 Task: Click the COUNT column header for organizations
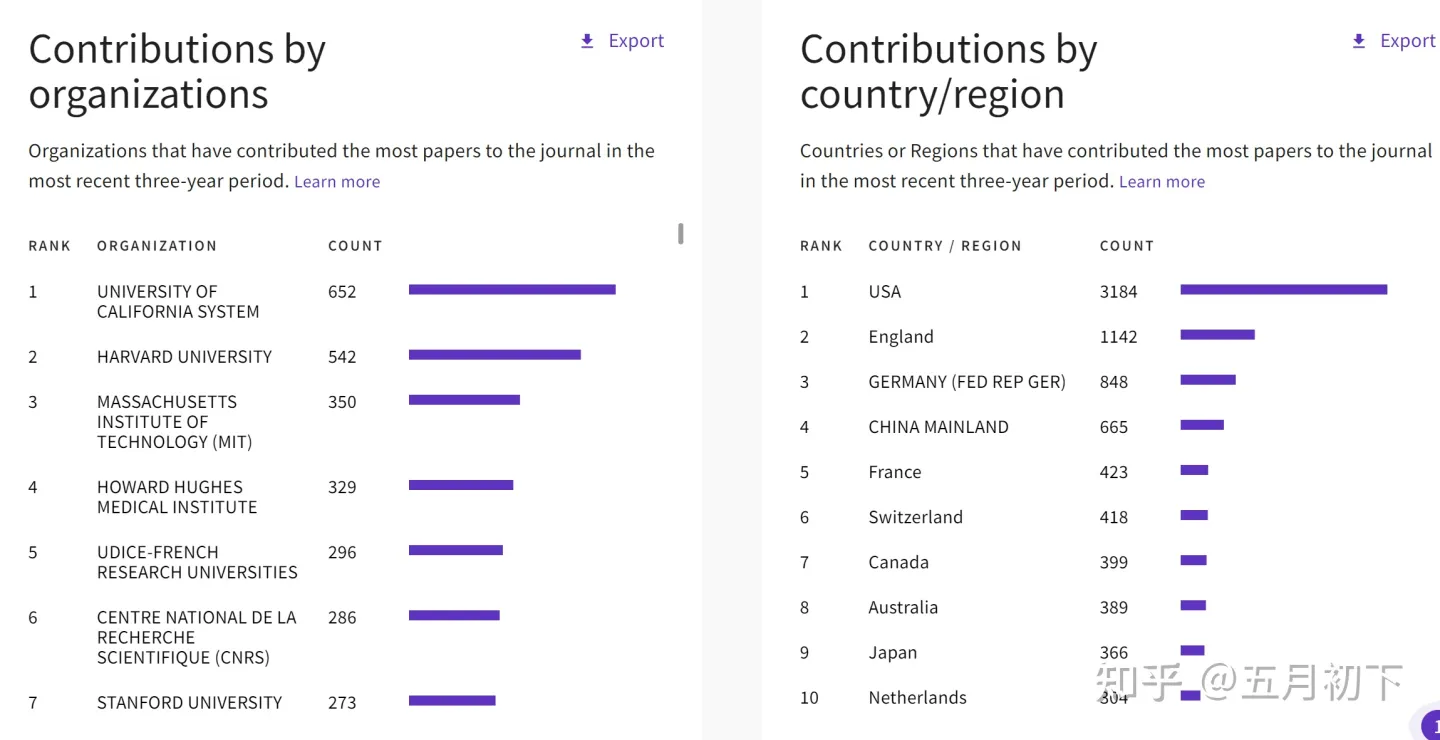355,246
